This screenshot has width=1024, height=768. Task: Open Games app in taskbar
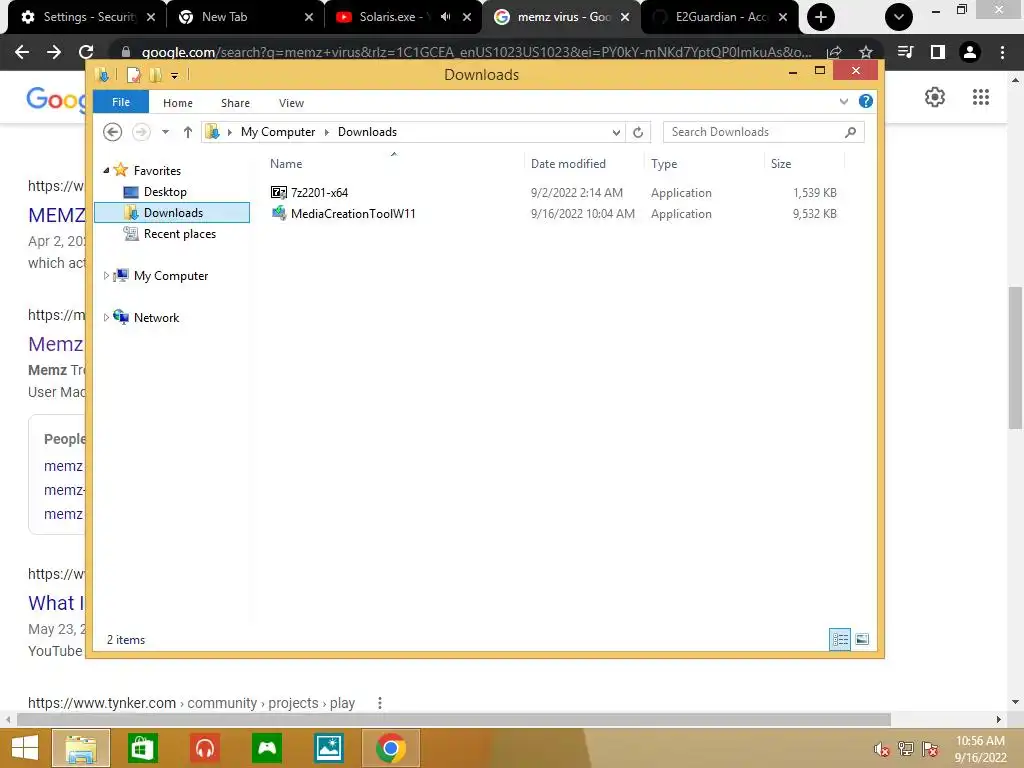coord(267,748)
